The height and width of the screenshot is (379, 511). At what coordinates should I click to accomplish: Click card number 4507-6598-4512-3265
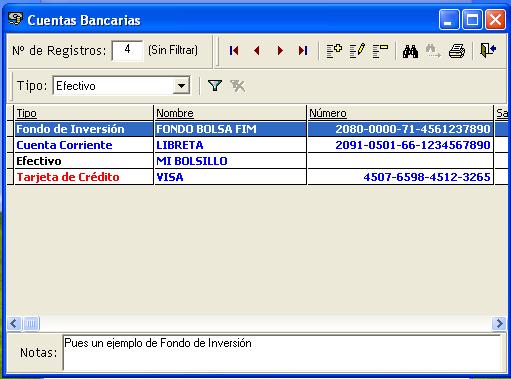pyautogui.click(x=427, y=177)
